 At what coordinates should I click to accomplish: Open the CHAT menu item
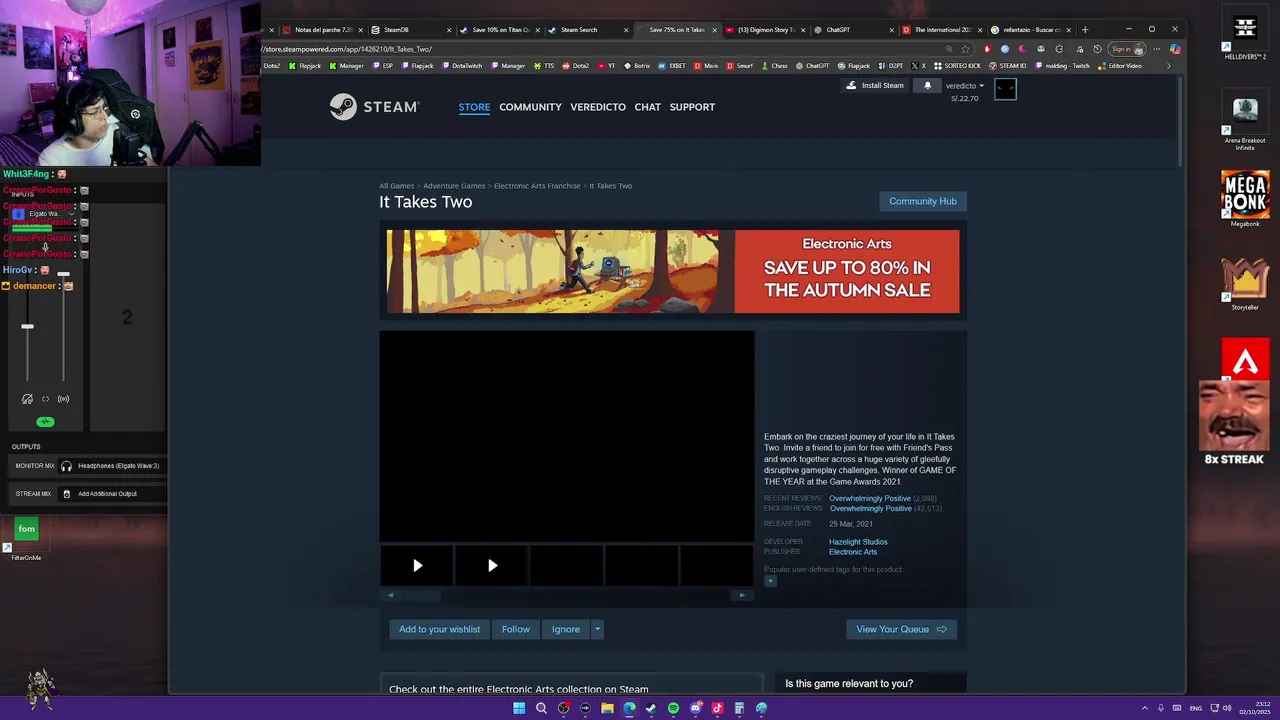(647, 107)
